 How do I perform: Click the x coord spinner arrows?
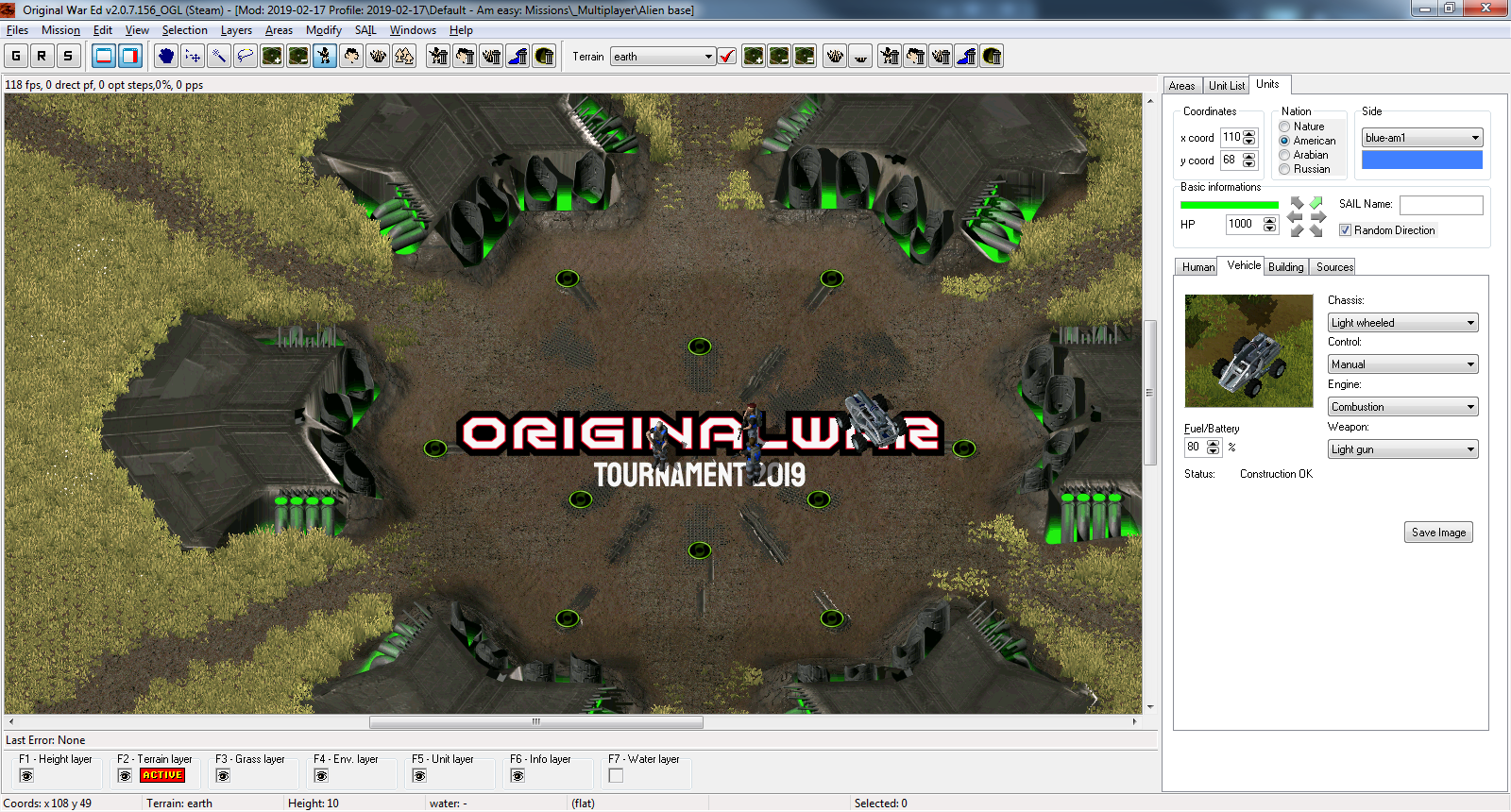pyautogui.click(x=1249, y=138)
